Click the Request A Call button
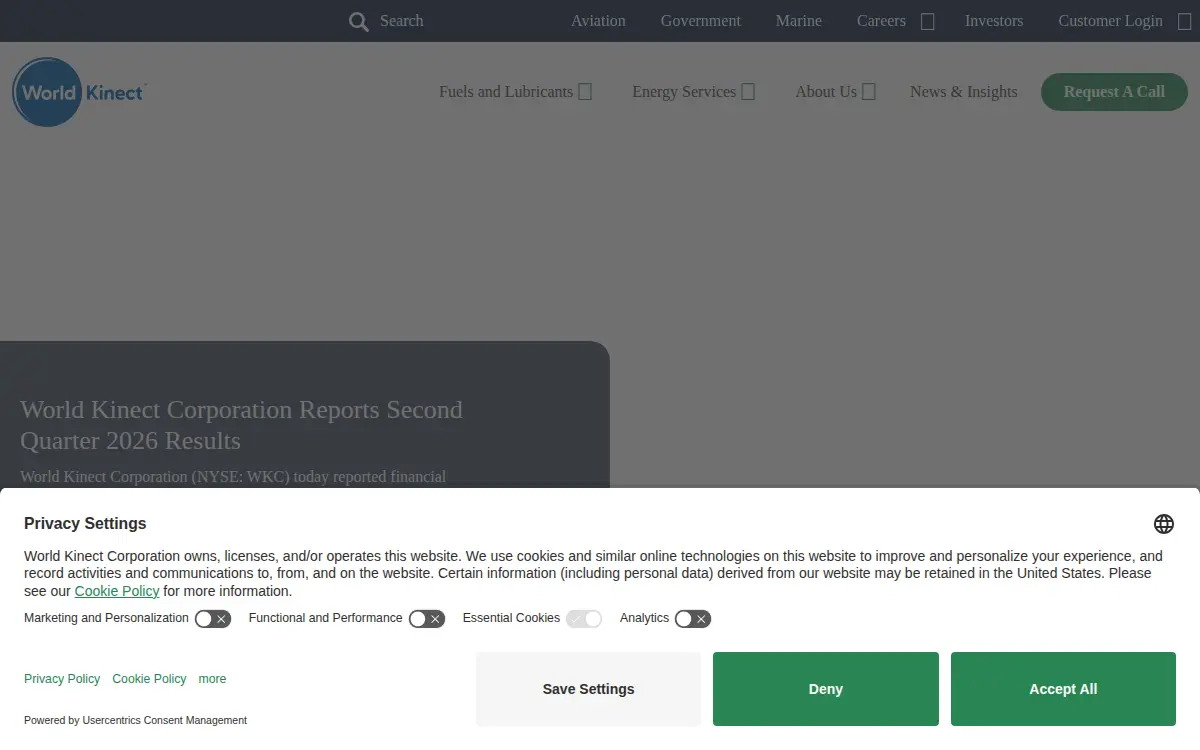1200x750 pixels. 1114,92
